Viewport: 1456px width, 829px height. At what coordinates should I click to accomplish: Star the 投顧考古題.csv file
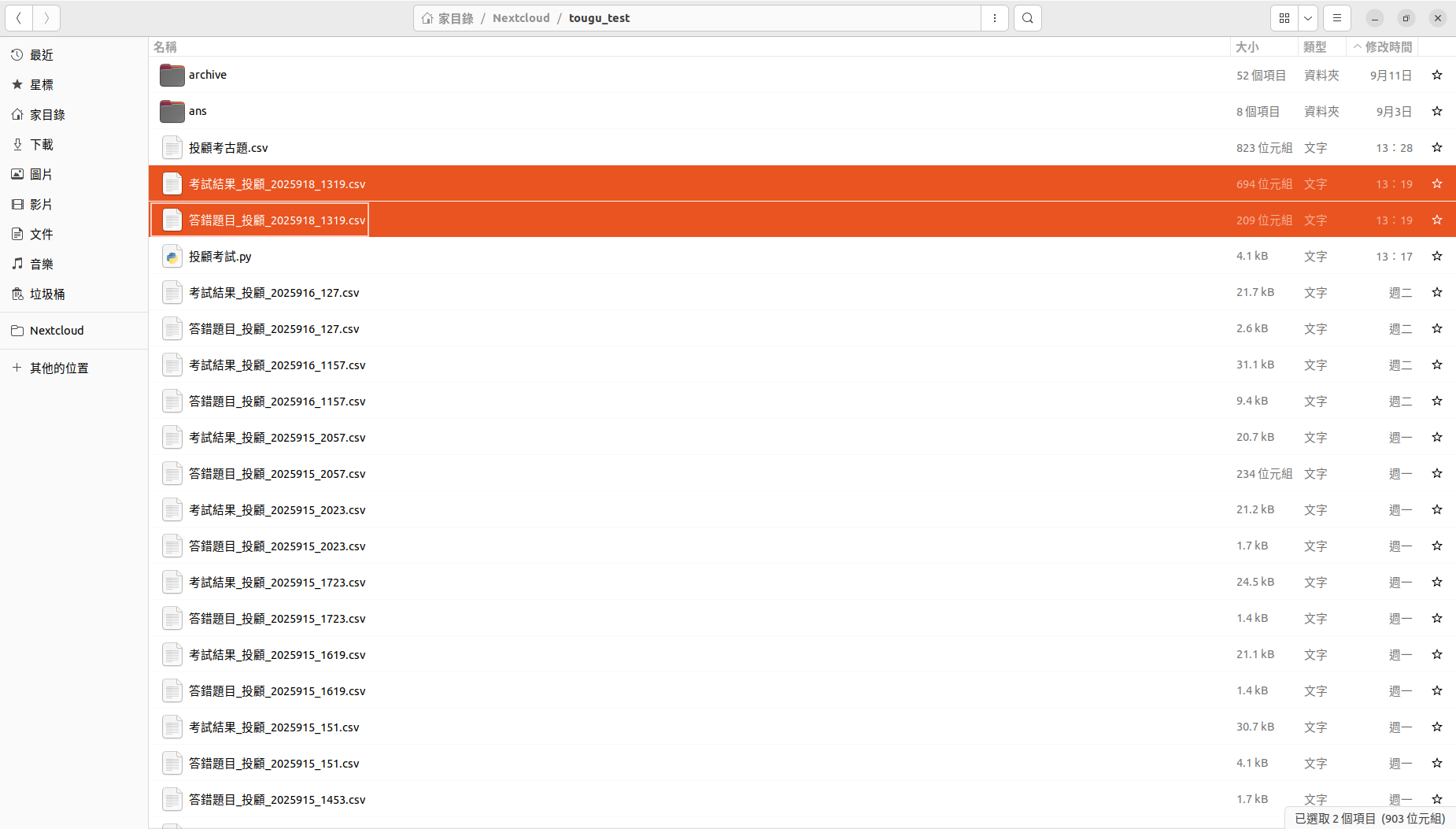click(x=1436, y=148)
